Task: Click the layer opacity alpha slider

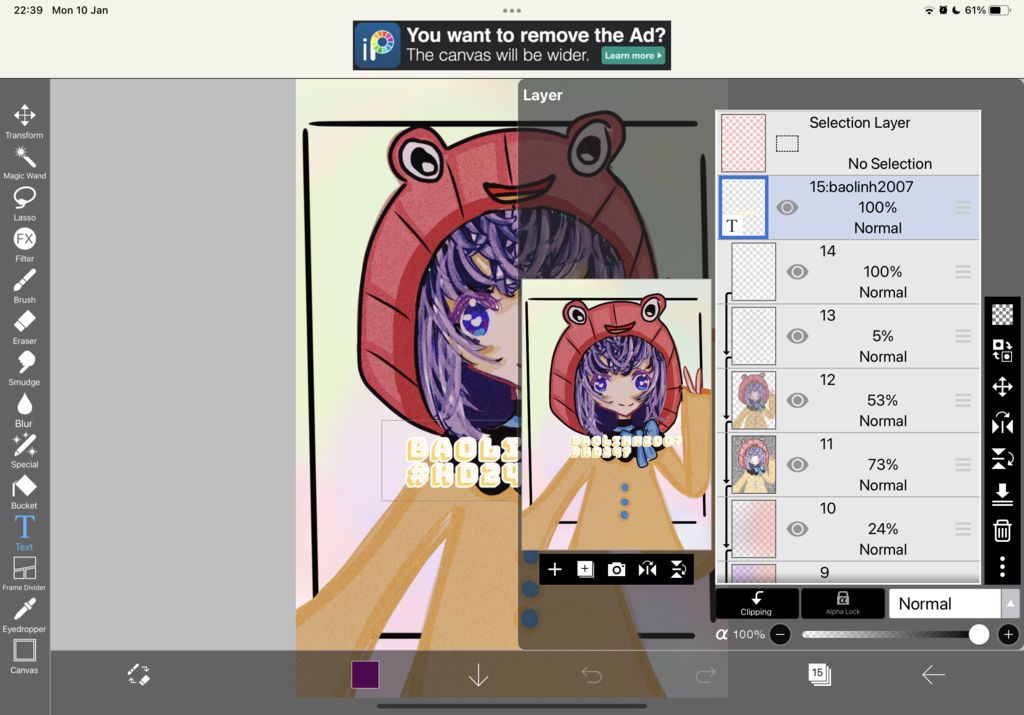Action: tap(895, 634)
